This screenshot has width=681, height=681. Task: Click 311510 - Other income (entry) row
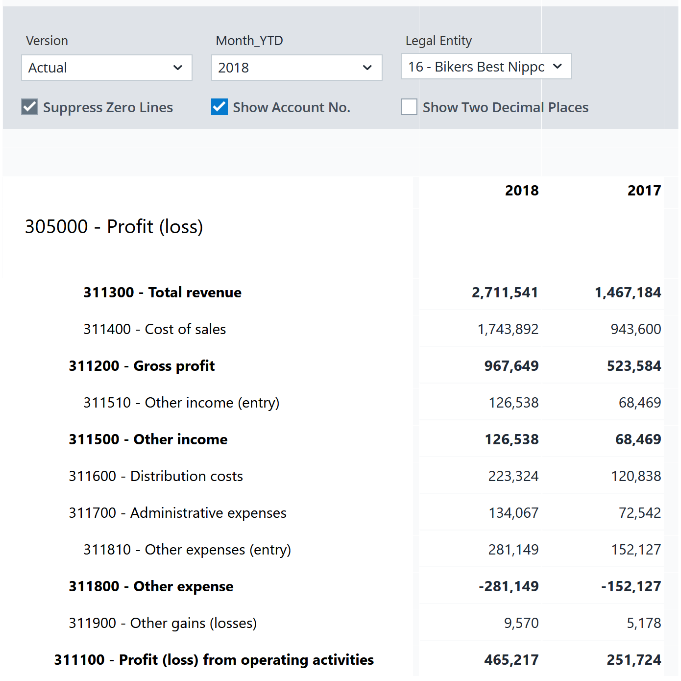[x=181, y=403]
